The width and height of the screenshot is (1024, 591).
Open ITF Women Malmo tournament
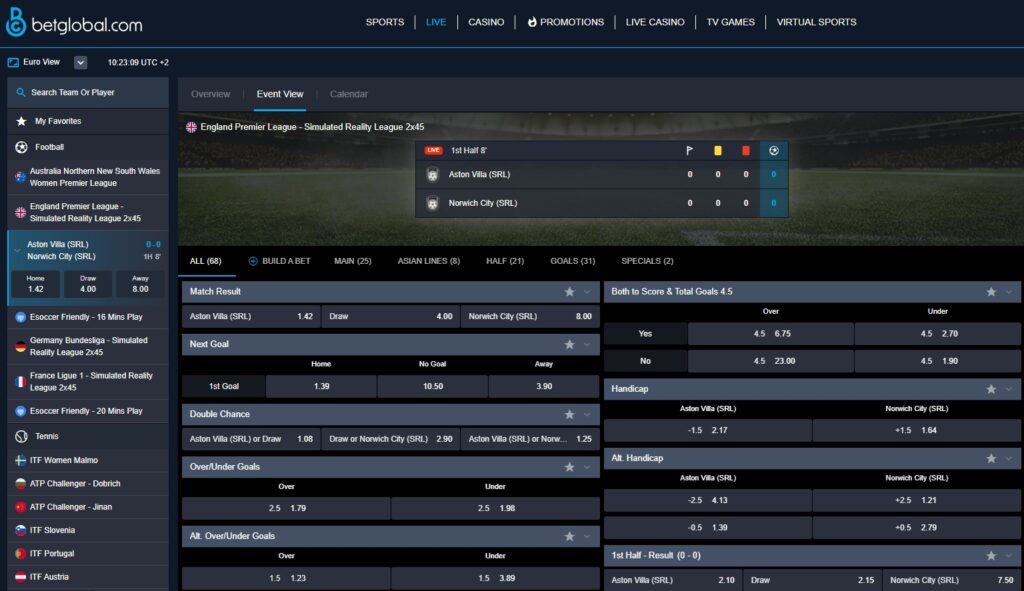(88, 460)
